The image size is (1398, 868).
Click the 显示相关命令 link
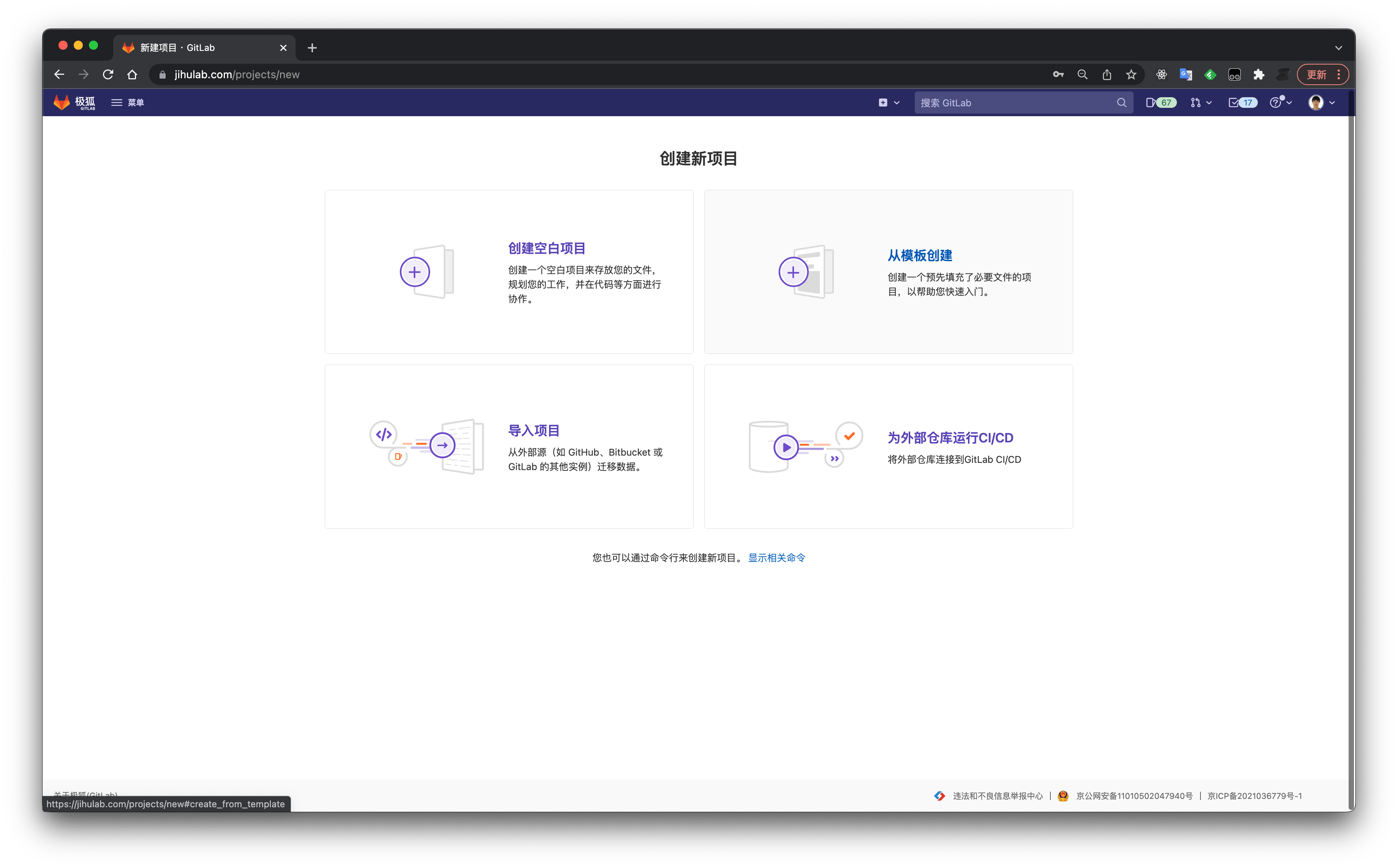click(776, 557)
